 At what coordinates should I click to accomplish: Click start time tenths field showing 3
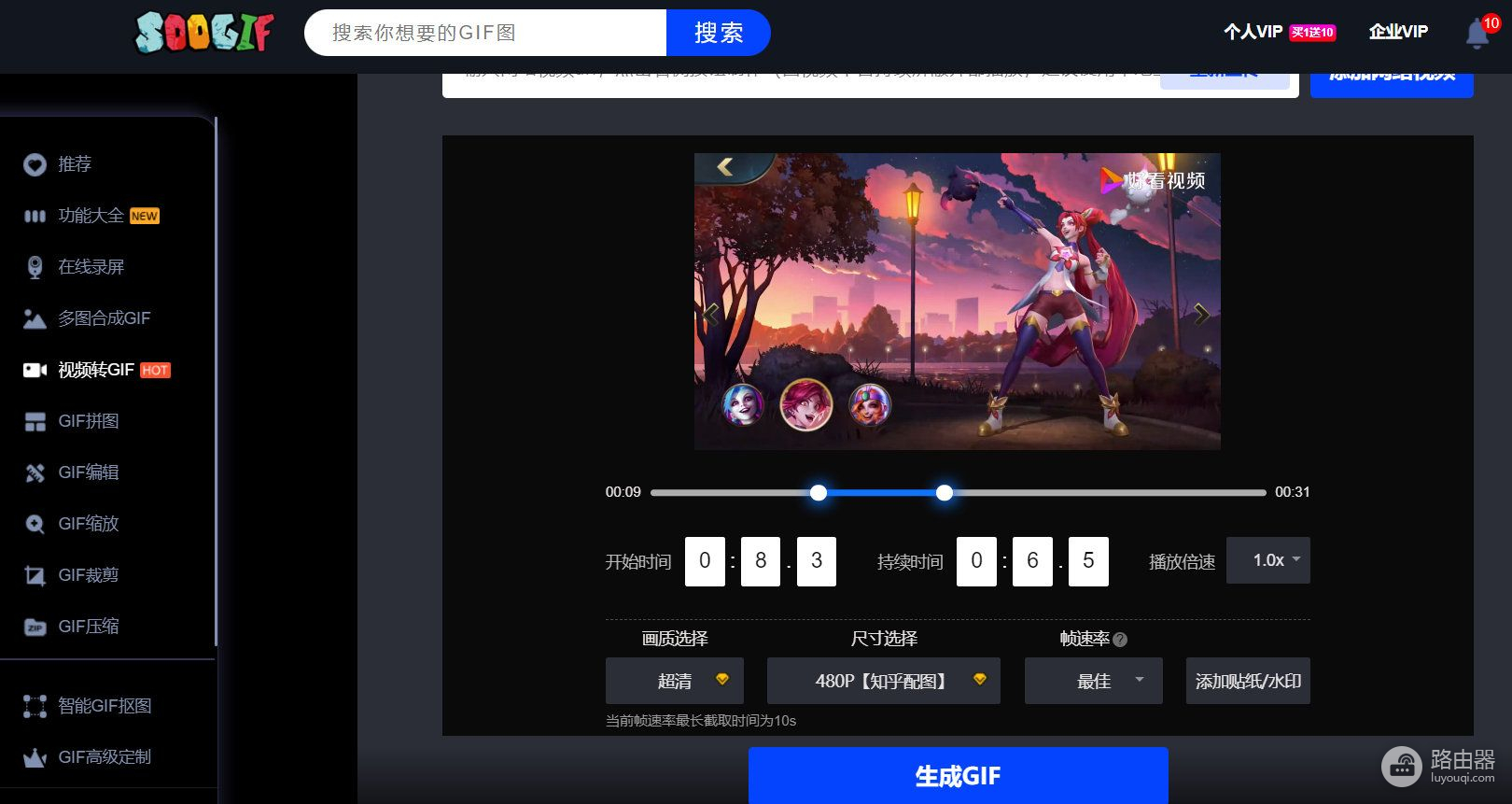[817, 561]
